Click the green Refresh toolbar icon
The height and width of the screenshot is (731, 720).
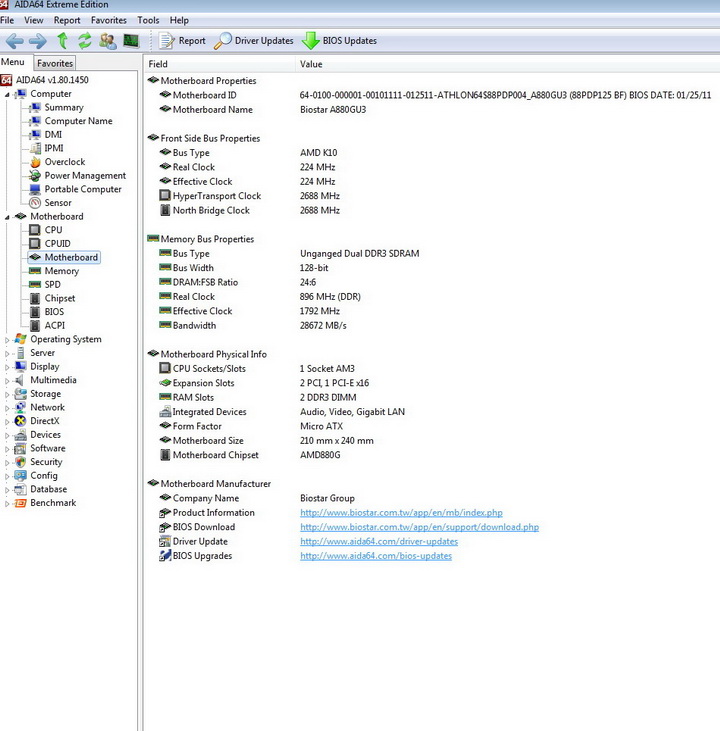(x=84, y=41)
